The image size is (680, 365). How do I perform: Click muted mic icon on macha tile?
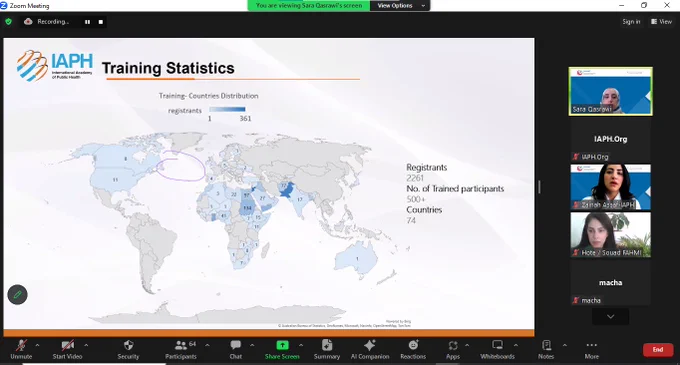click(576, 300)
